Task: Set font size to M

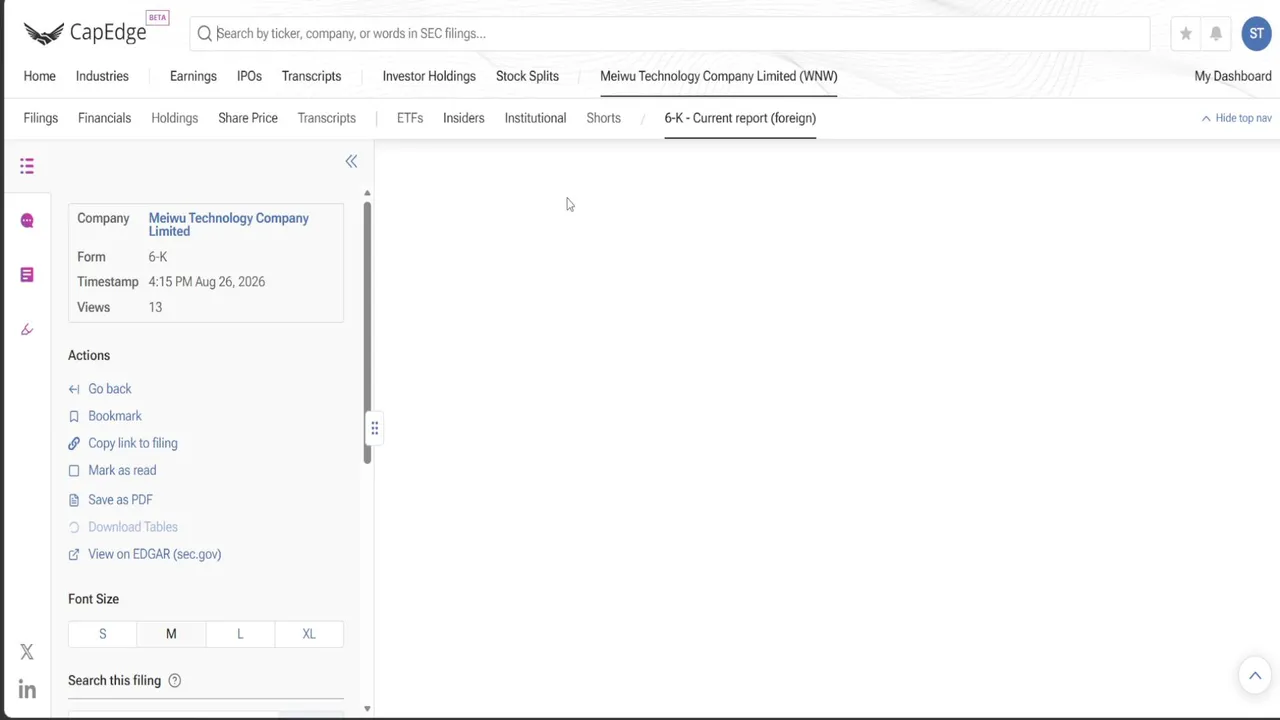Action: coord(171,634)
